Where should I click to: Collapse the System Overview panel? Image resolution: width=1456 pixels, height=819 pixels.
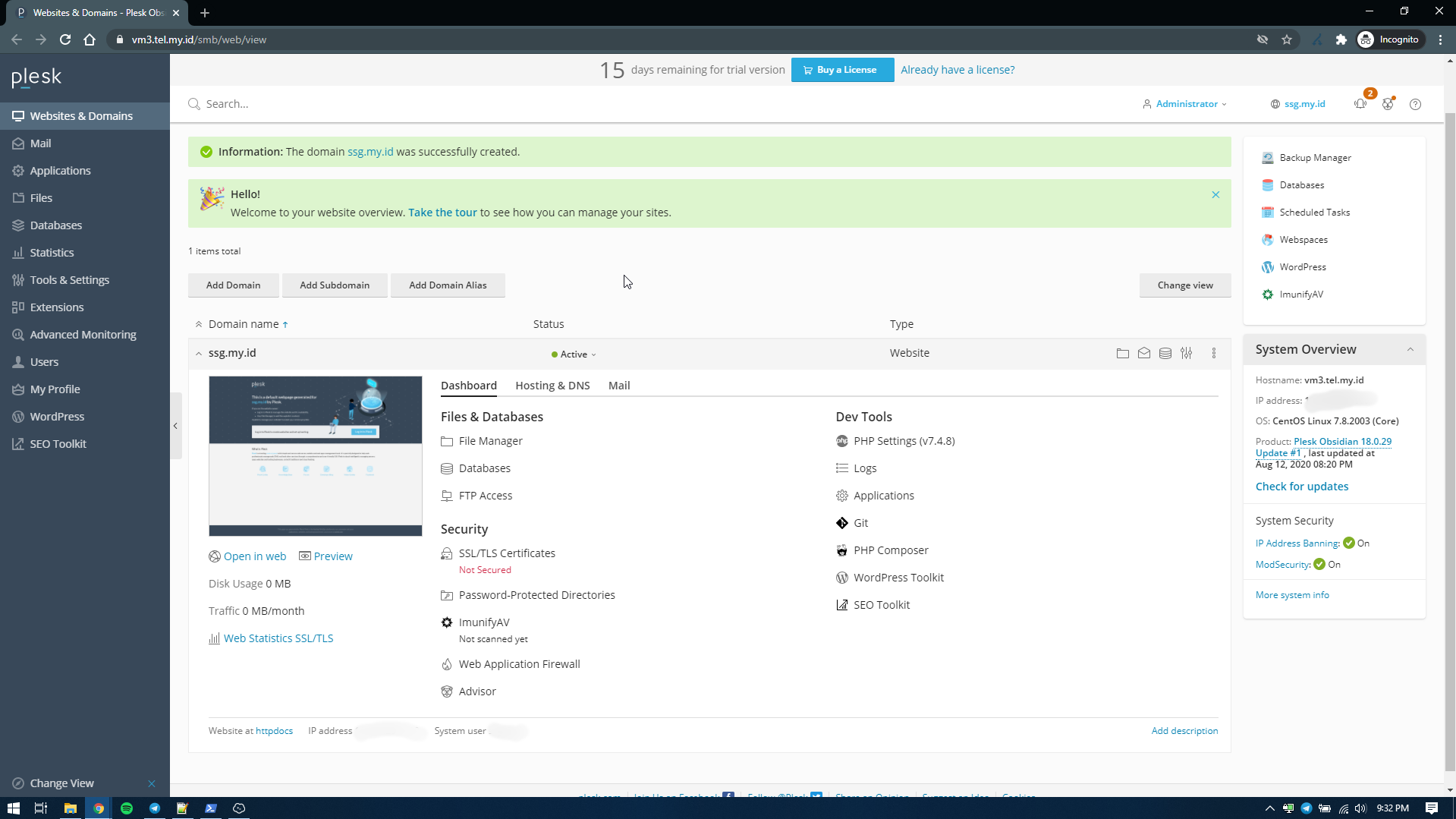(1410, 349)
